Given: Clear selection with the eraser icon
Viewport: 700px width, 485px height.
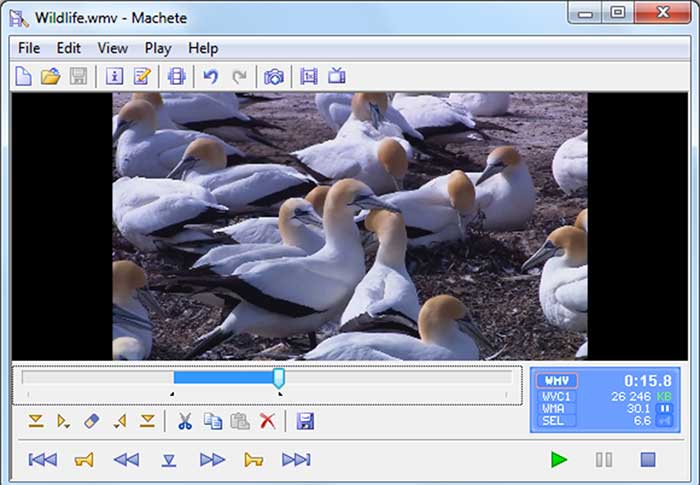Looking at the screenshot, I should pos(92,421).
